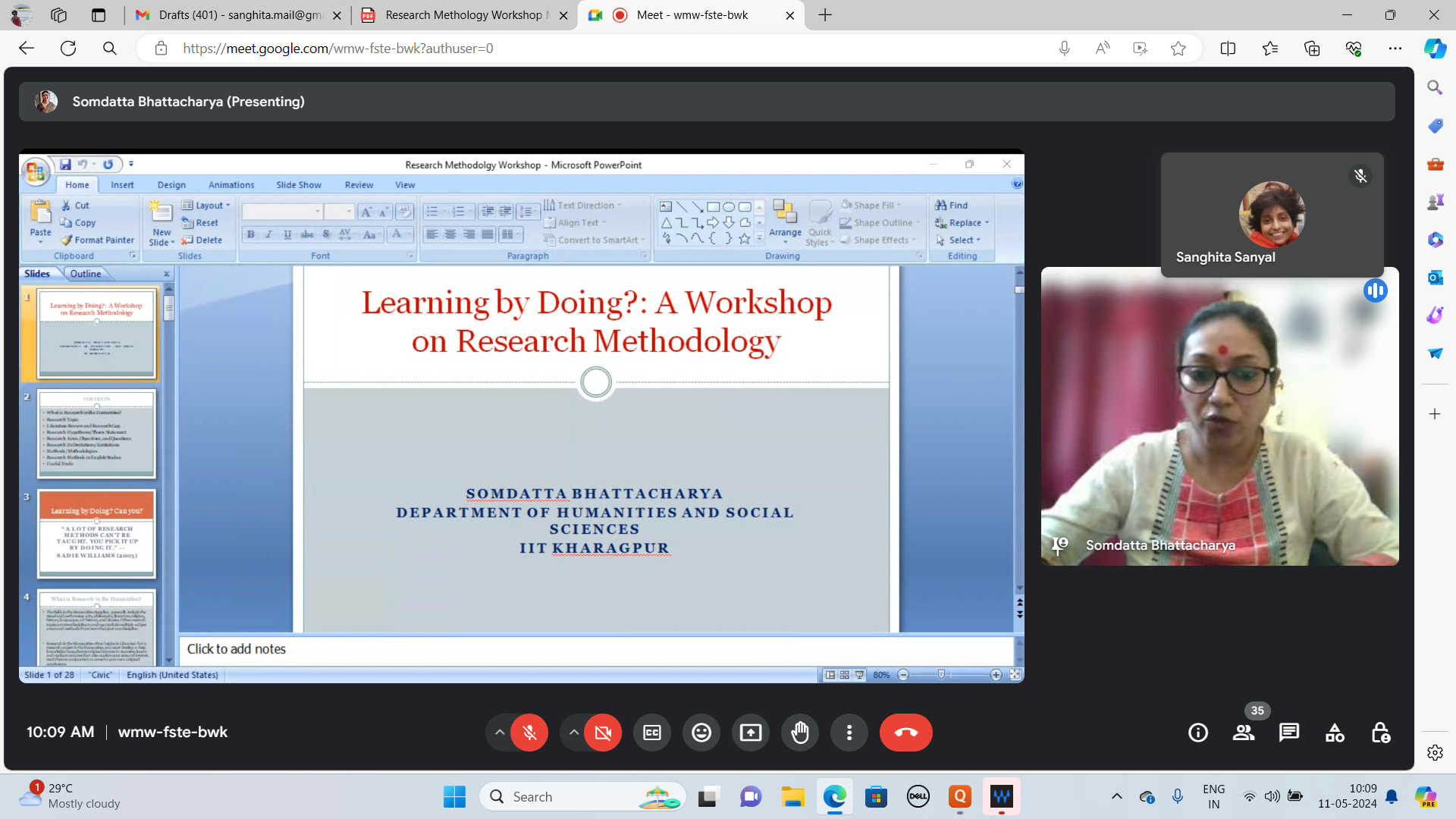Click the browser address bar URL
The height and width of the screenshot is (819, 1456).
click(337, 49)
